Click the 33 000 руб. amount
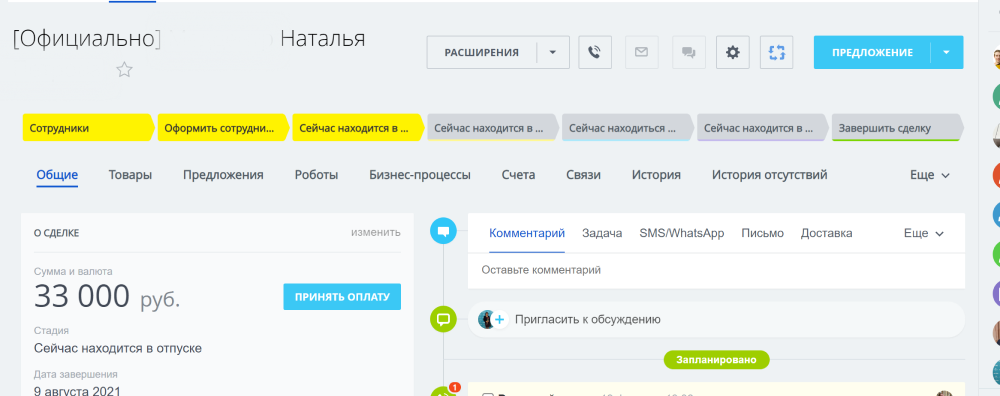 click(x=107, y=297)
